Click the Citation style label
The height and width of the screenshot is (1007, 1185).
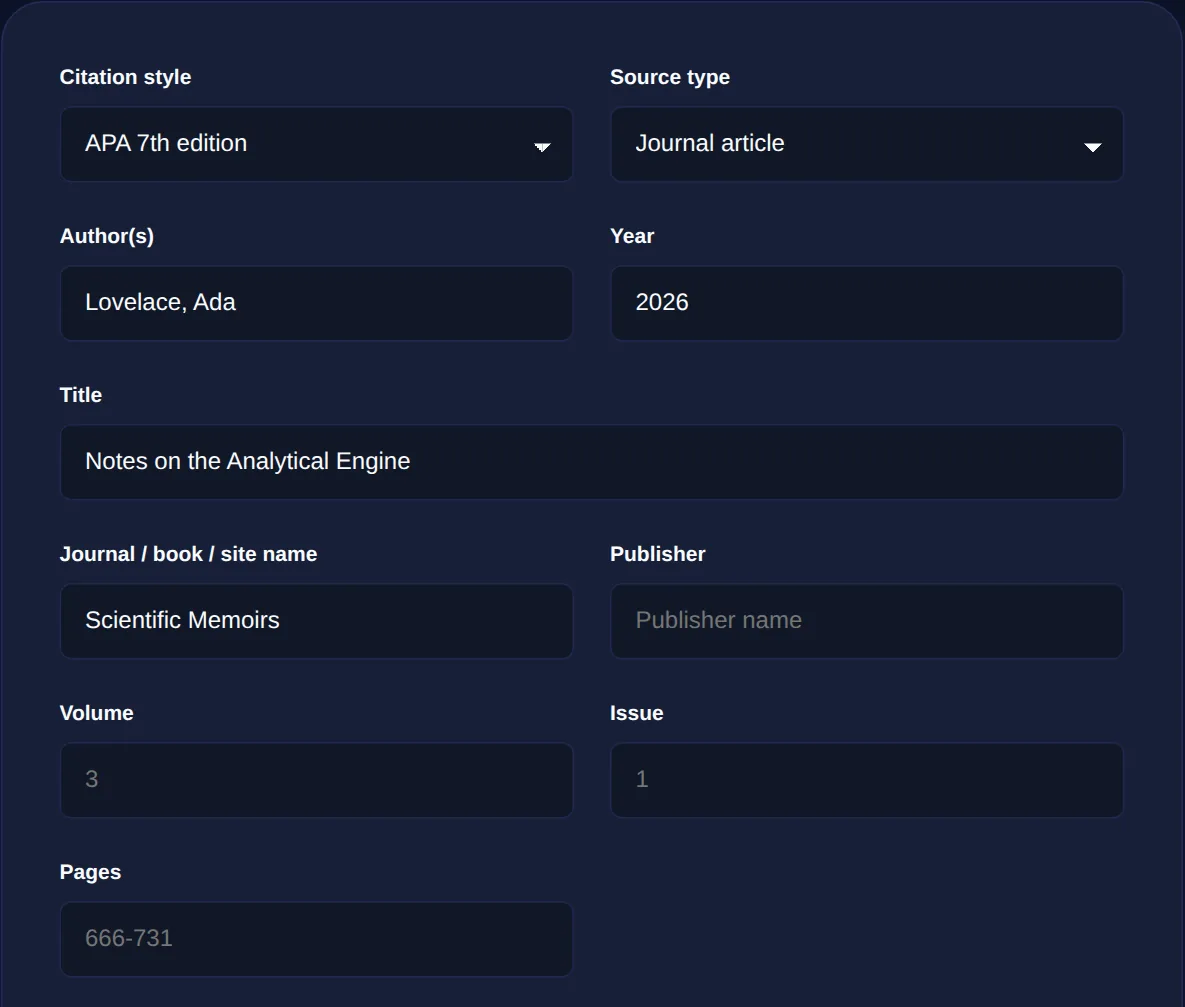point(125,77)
